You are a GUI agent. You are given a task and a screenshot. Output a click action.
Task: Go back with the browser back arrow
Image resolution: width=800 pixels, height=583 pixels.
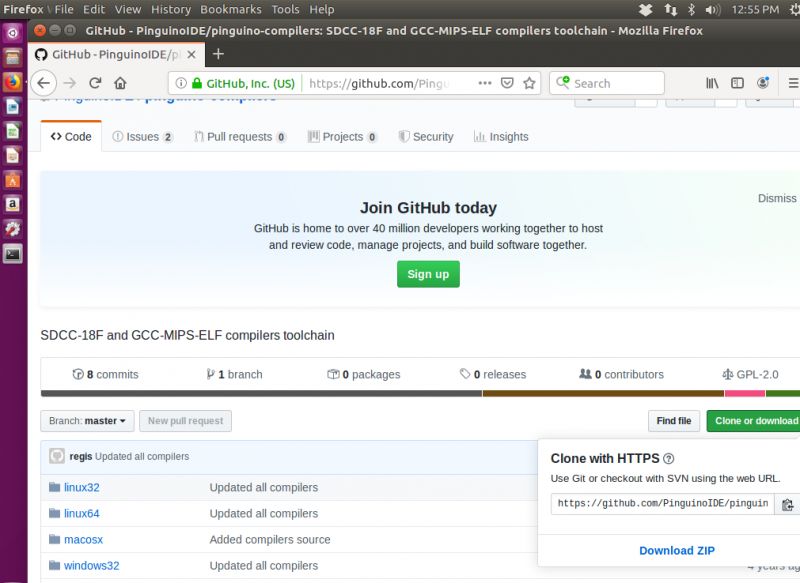(43, 83)
